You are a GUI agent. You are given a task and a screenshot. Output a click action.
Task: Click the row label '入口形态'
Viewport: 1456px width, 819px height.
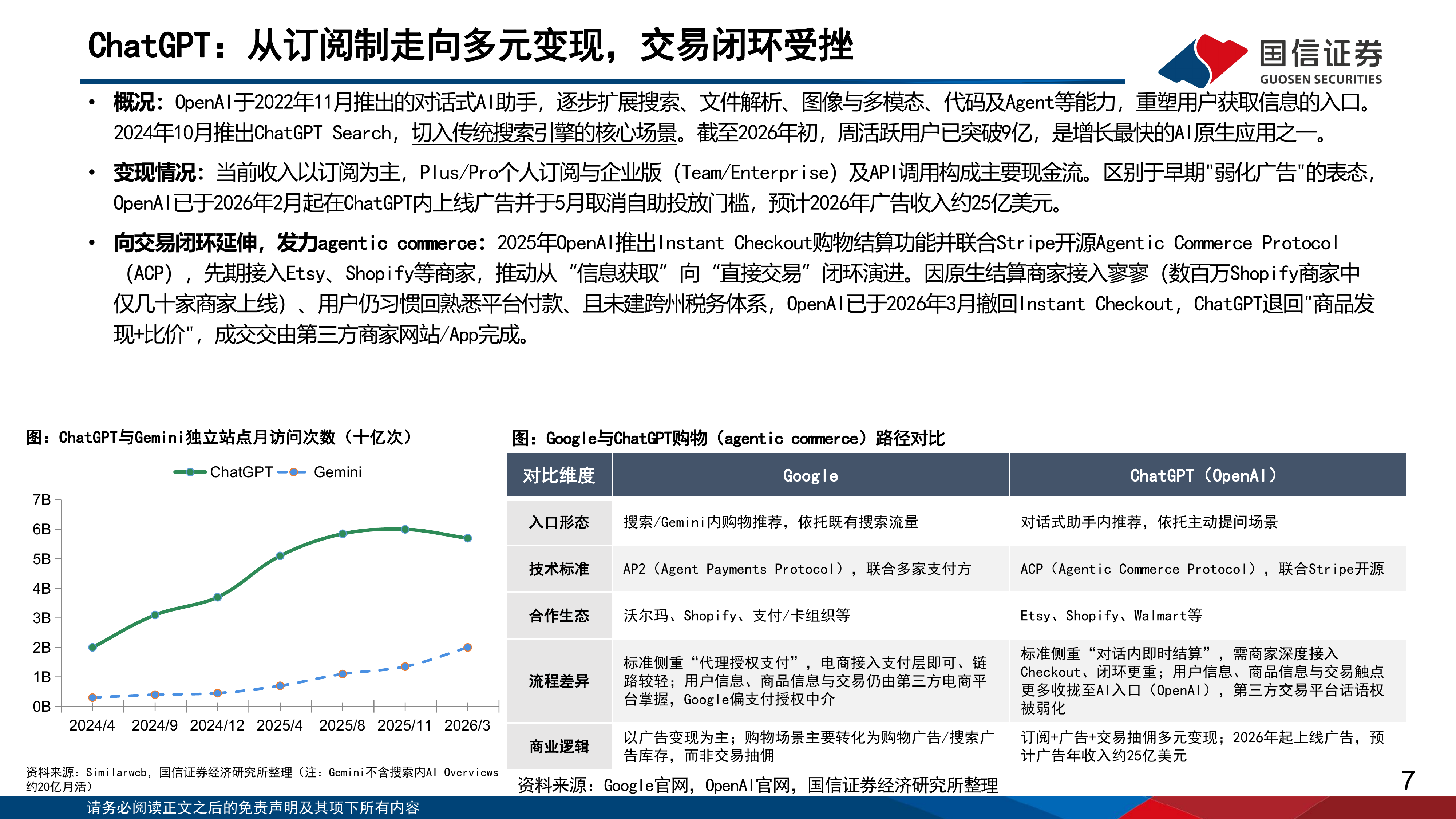click(559, 522)
